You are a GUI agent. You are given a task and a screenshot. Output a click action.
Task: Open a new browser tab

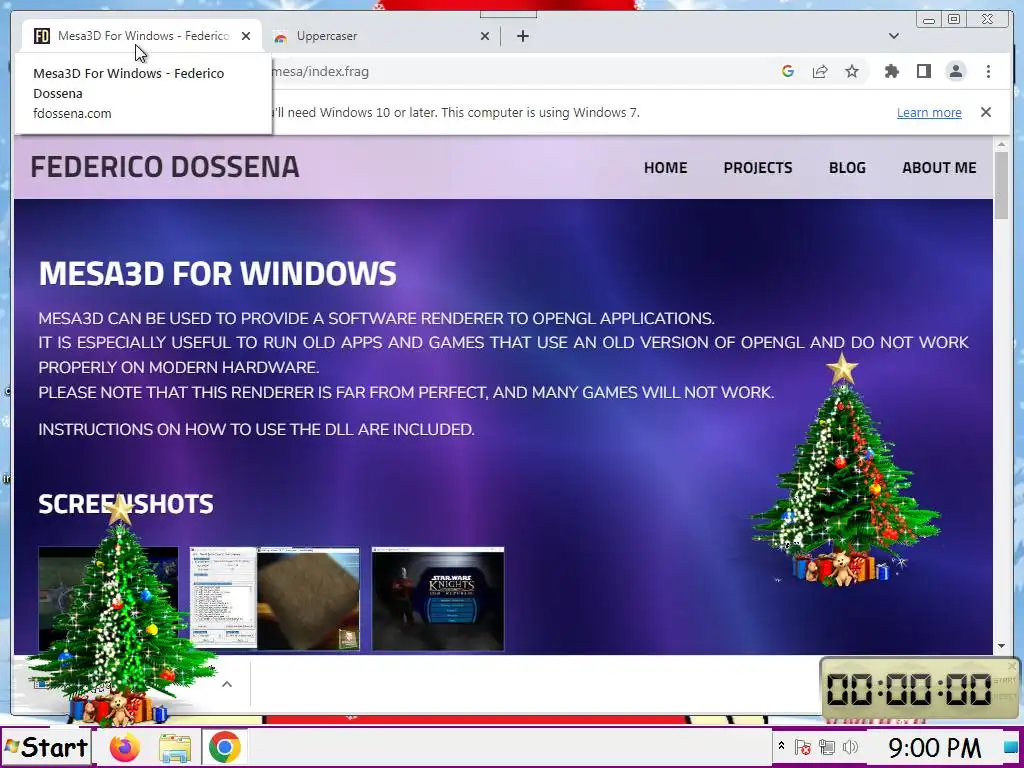[x=522, y=36]
